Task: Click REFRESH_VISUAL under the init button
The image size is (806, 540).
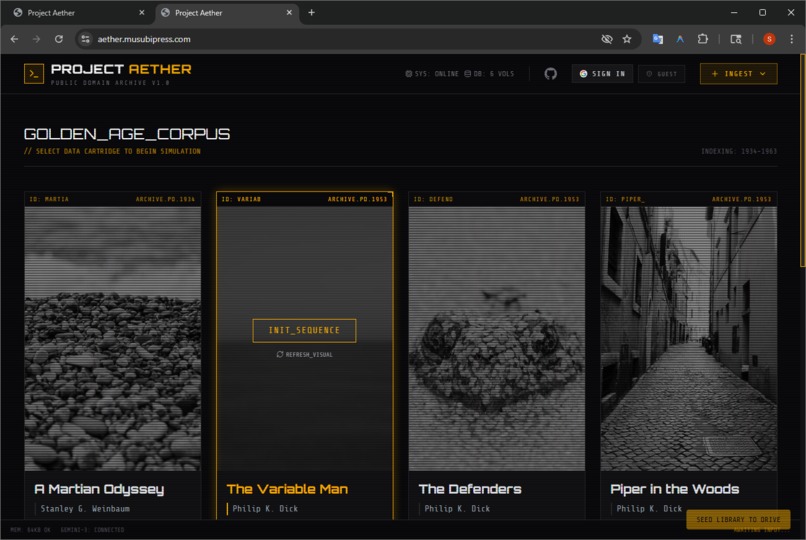Action: tap(304, 355)
